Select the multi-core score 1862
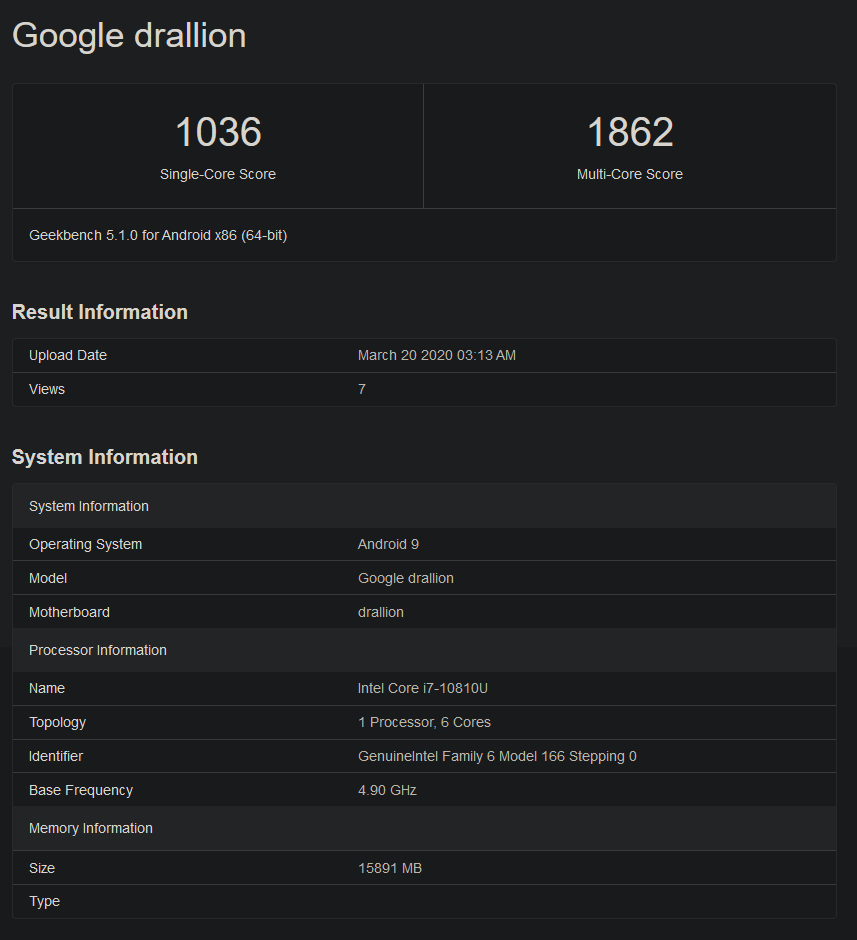Screen dimensions: 857x940 coord(630,132)
